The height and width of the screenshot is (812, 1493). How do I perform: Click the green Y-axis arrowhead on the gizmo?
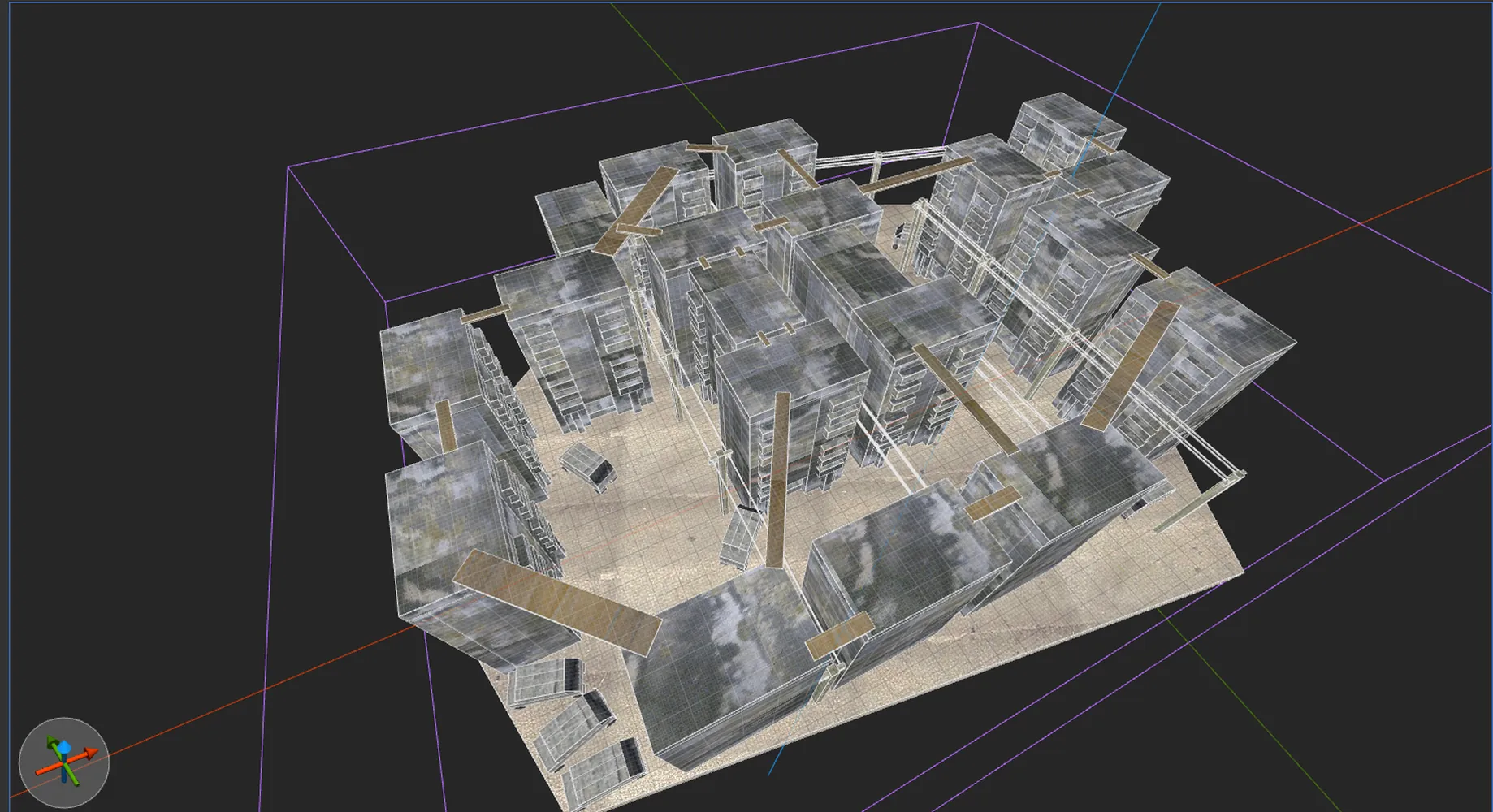tap(52, 741)
